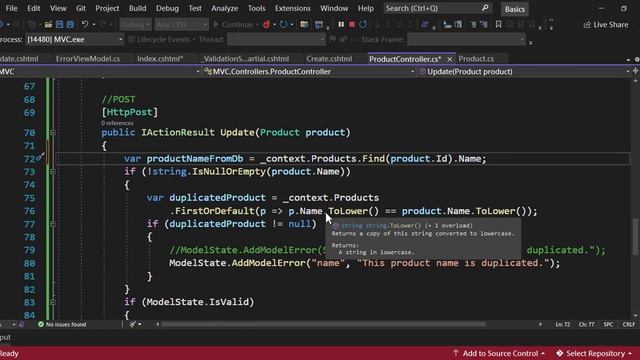This screenshot has width=640, height=360.
Task: Click the Restart application circular arrow icon
Action: (283, 25)
